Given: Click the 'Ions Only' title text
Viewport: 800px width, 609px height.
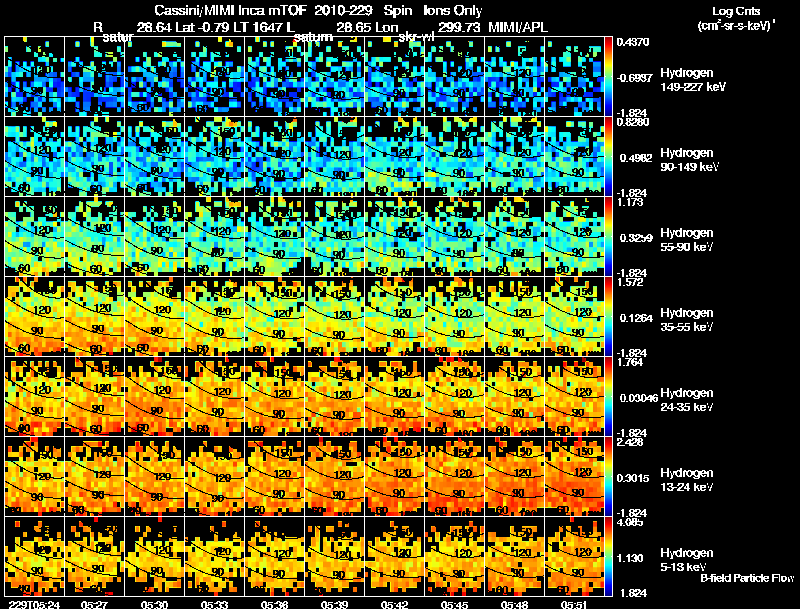Looking at the screenshot, I should [x=453, y=11].
